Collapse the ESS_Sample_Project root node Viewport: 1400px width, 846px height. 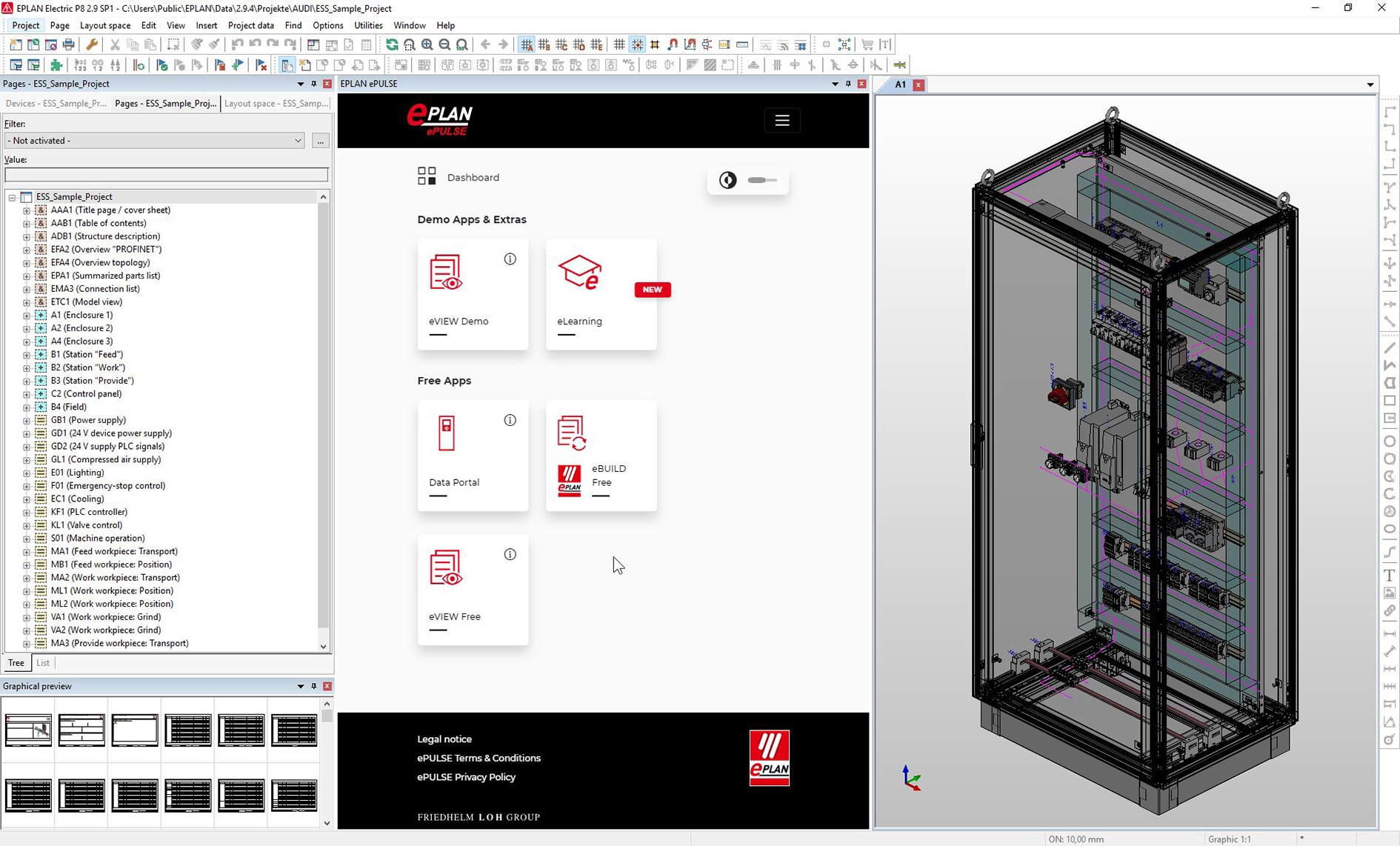[12, 197]
